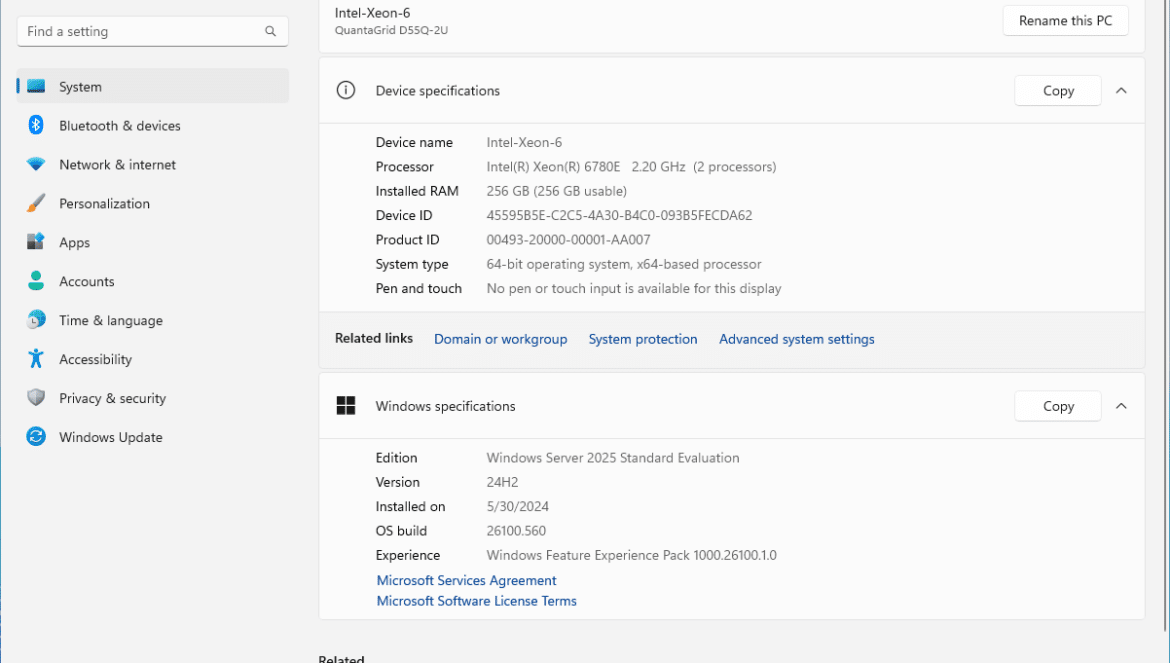Click Device name value Intel-Xeon-6
Image resolution: width=1170 pixels, height=663 pixels.
click(524, 142)
